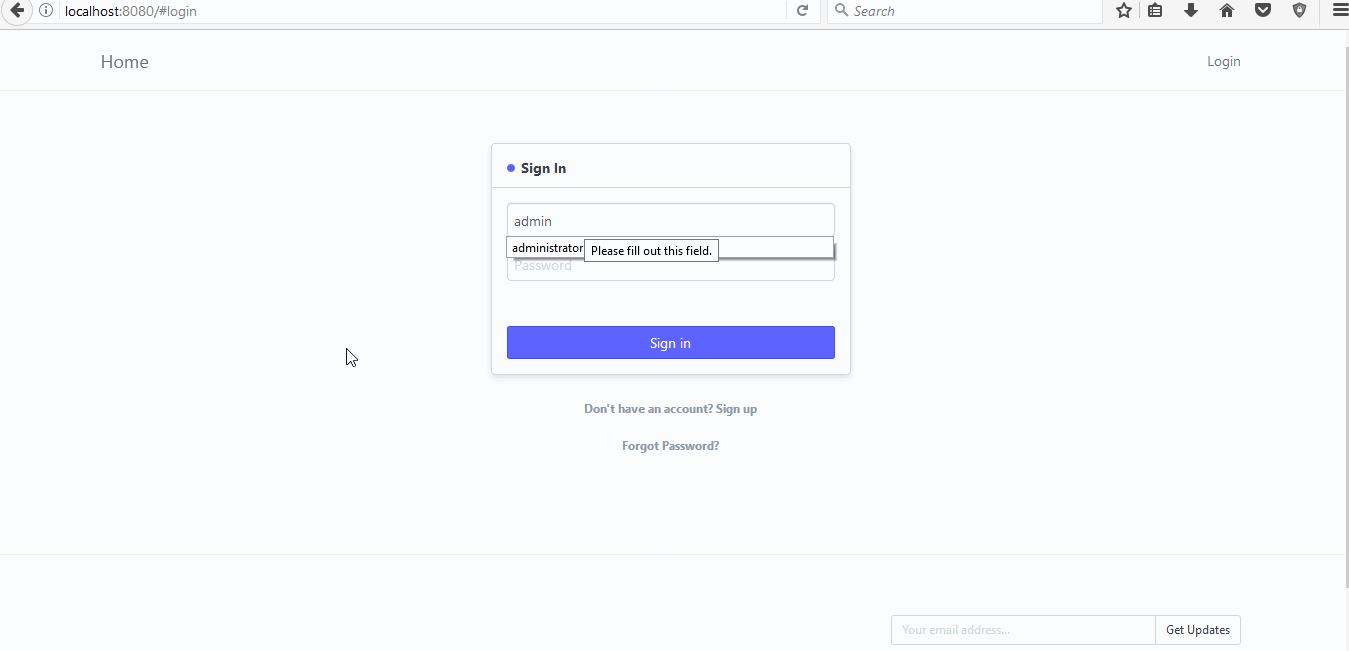Click the Pocket save icon
Screen dimensions: 1349x651
point(1263,11)
